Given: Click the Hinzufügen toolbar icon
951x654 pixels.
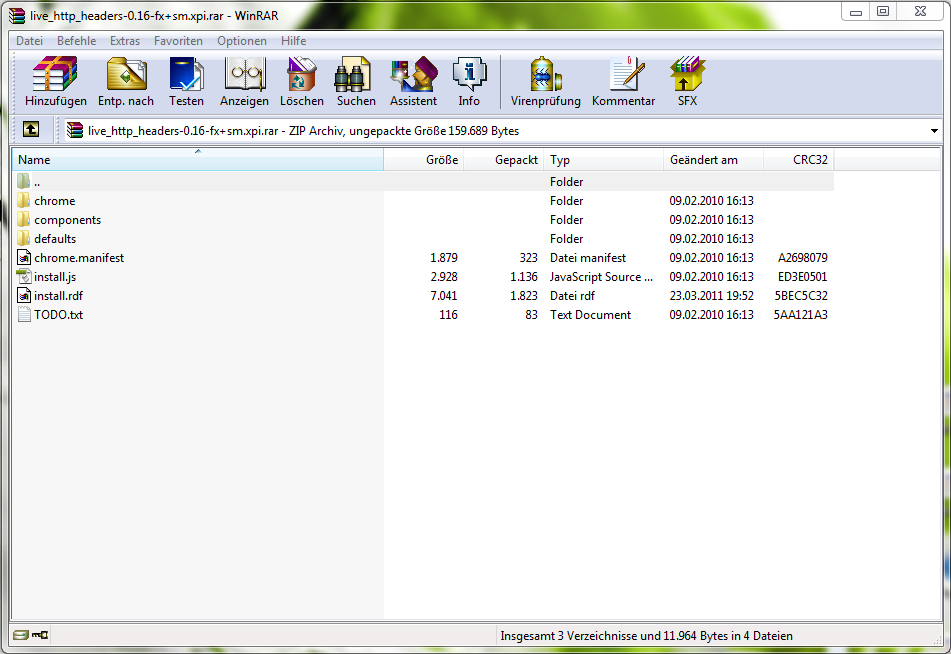Looking at the screenshot, I should click(55, 74).
